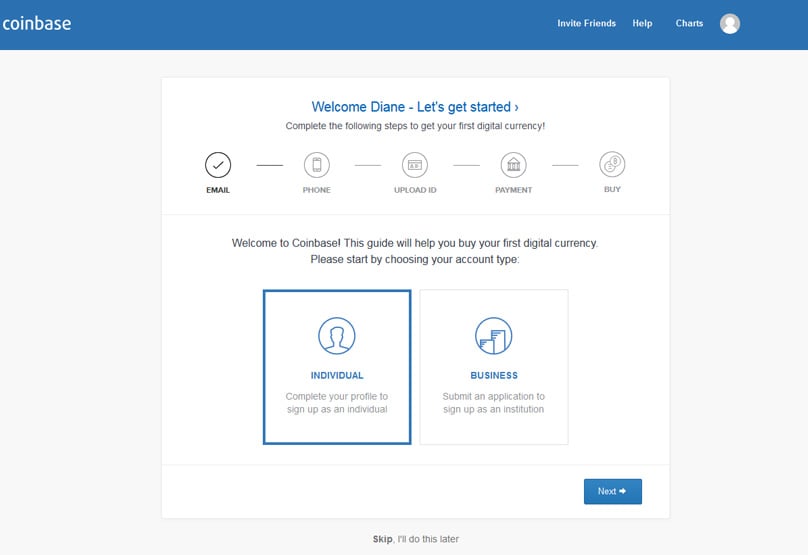808x555 pixels.
Task: Click 'Submit an application to sign up' text
Action: (494, 402)
